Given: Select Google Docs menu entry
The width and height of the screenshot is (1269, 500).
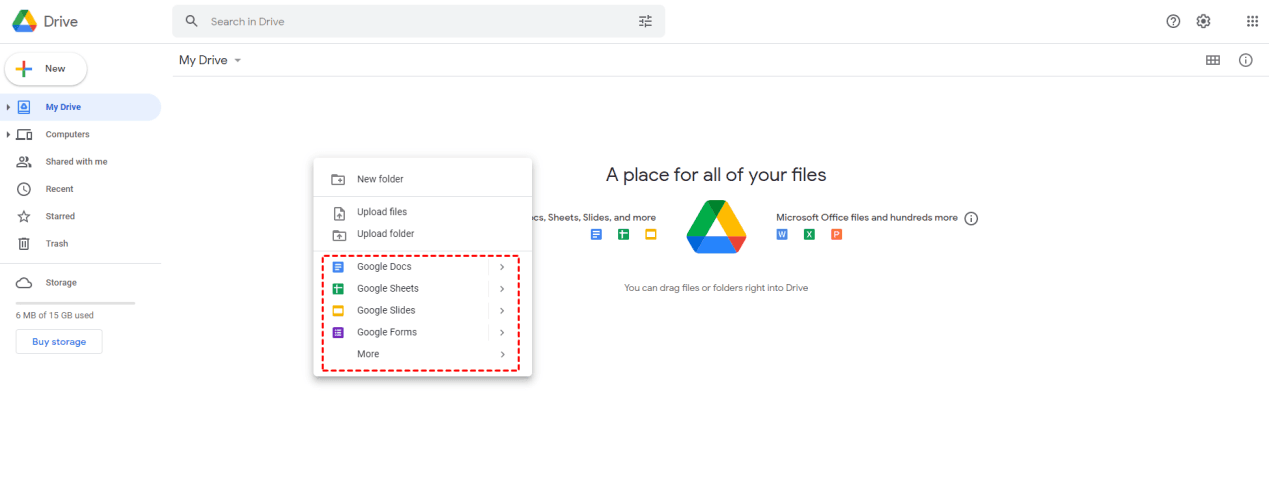Looking at the screenshot, I should click(423, 267).
